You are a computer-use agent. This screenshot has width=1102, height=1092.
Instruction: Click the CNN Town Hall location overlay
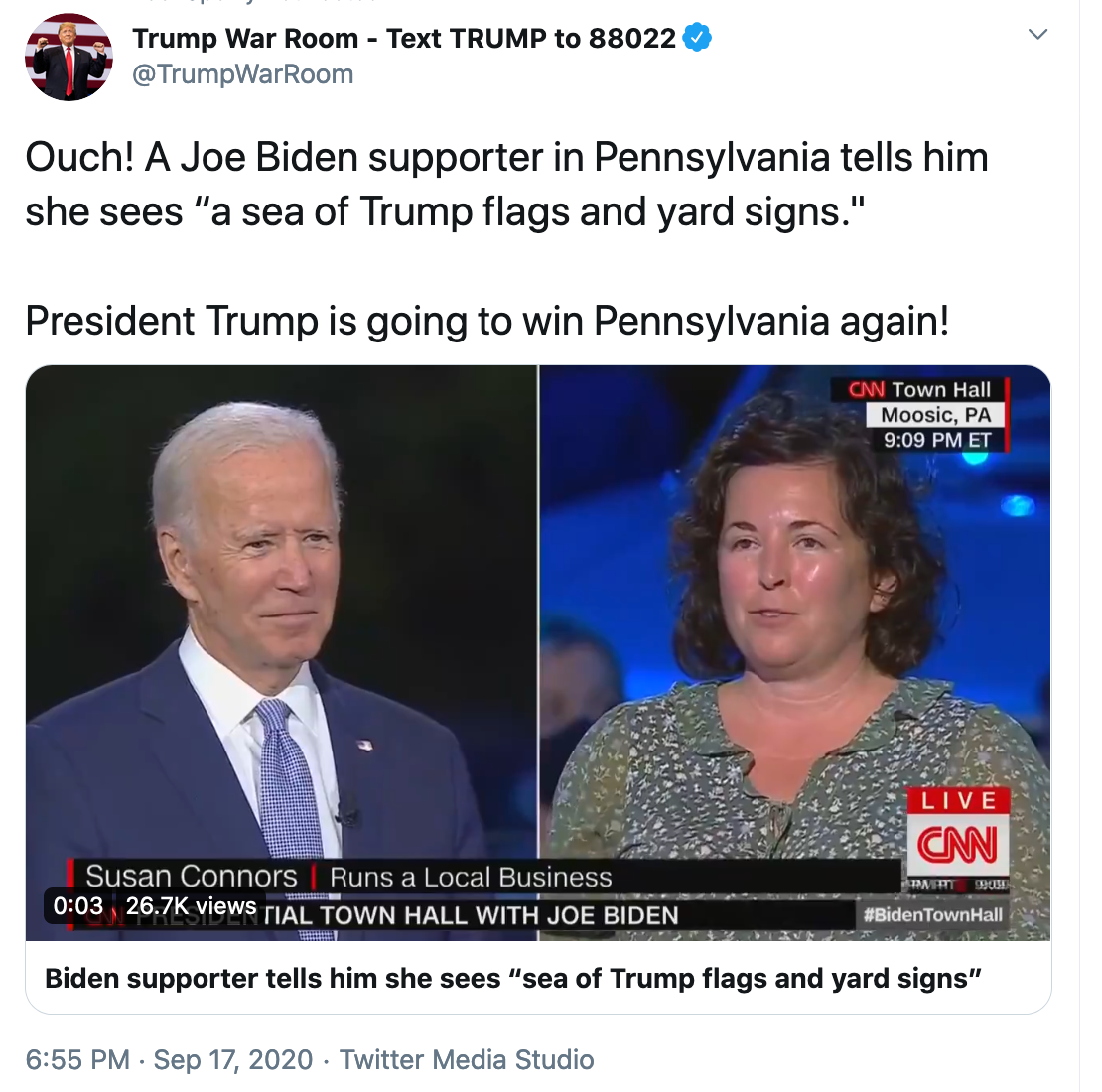tap(919, 415)
